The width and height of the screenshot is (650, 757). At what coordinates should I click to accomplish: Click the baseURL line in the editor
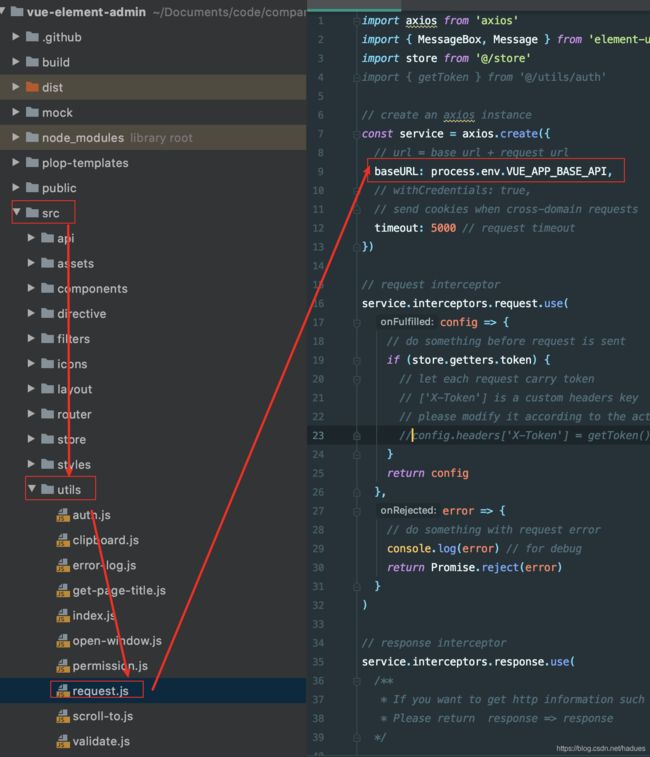[x=493, y=171]
